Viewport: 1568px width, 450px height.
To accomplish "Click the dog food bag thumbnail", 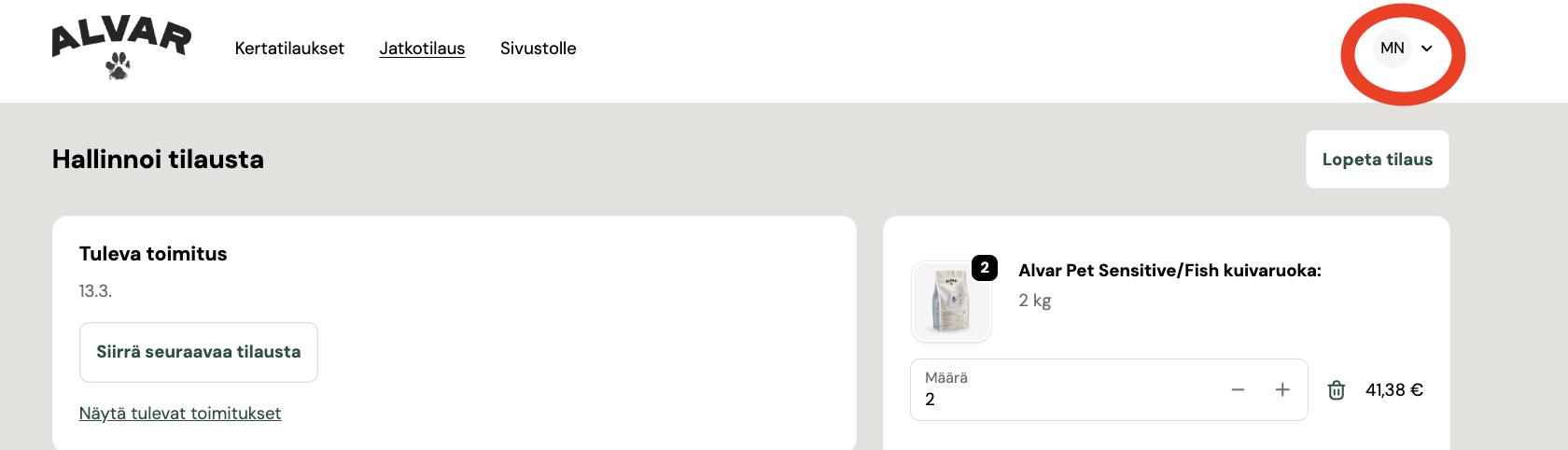I will 950,302.
